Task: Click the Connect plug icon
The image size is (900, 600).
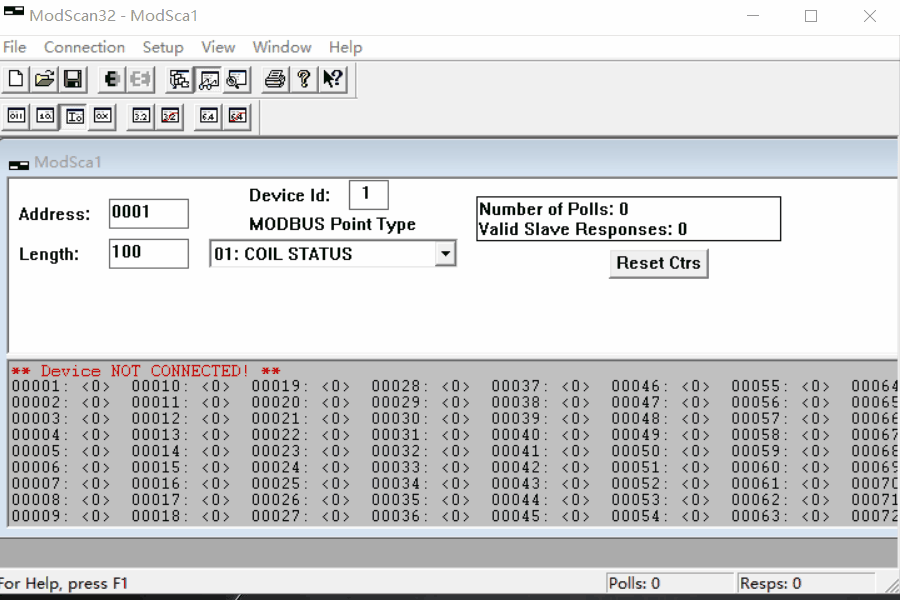Action: pos(112,79)
